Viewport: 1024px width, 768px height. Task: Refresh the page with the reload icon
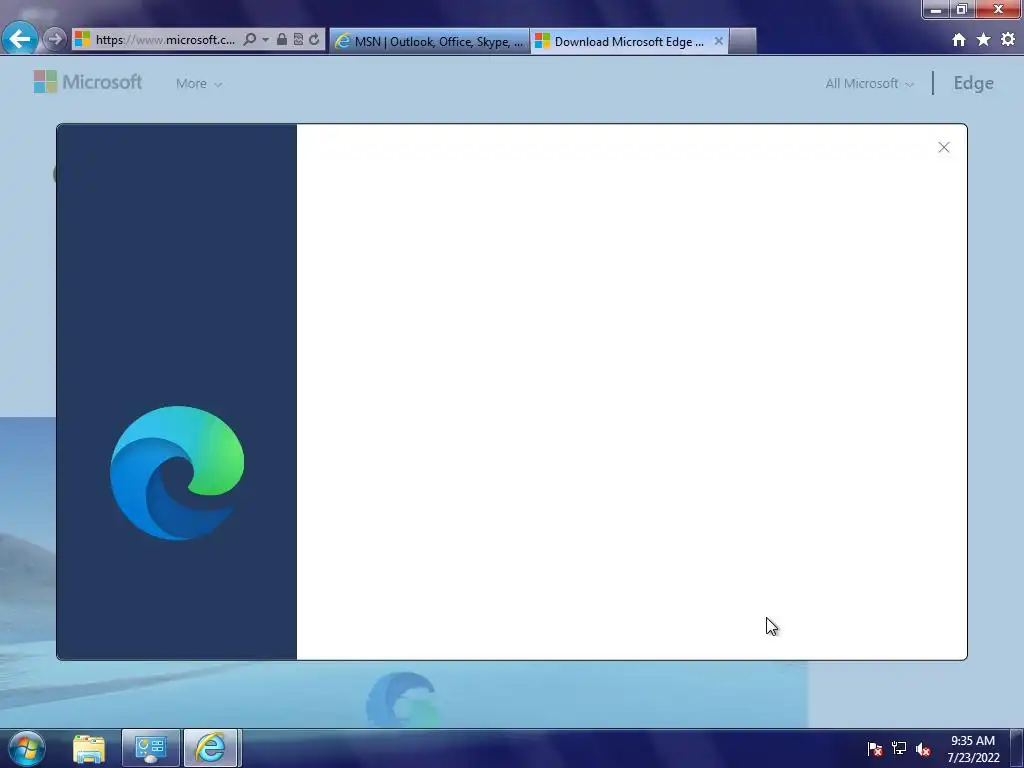coord(314,40)
